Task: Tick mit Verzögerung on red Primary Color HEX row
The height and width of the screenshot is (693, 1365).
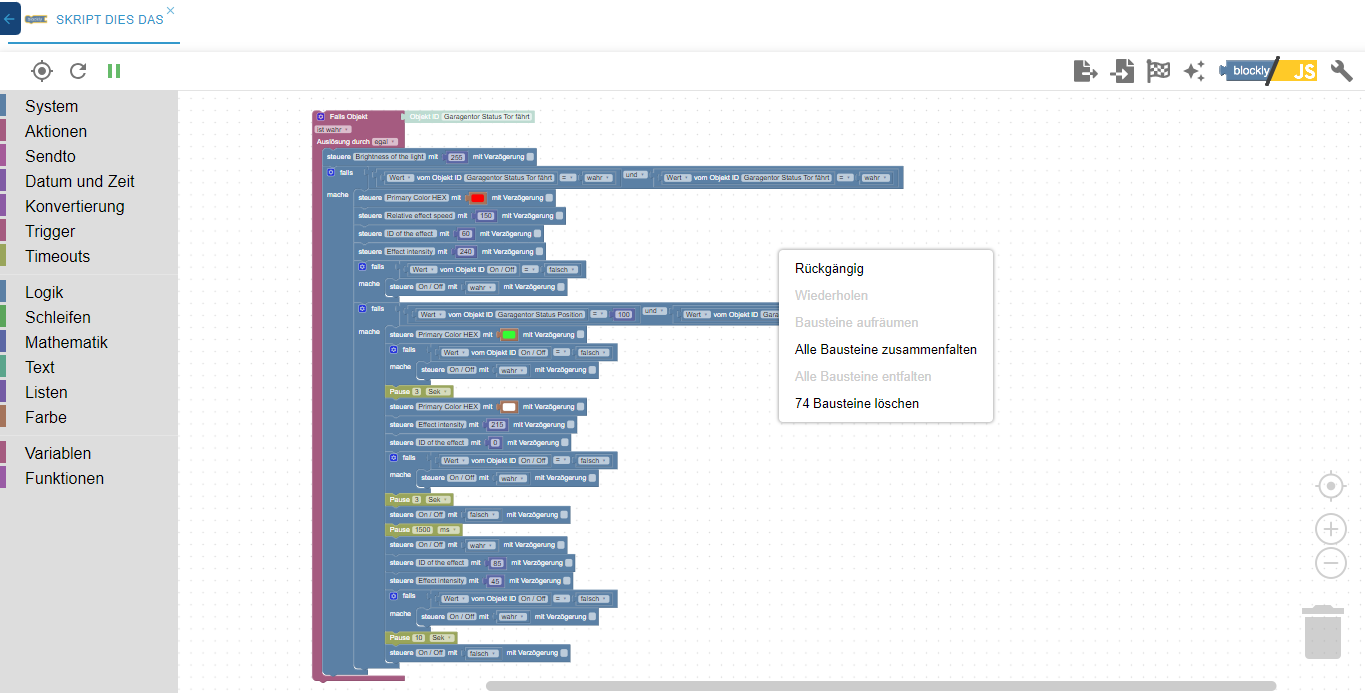Action: (x=549, y=198)
